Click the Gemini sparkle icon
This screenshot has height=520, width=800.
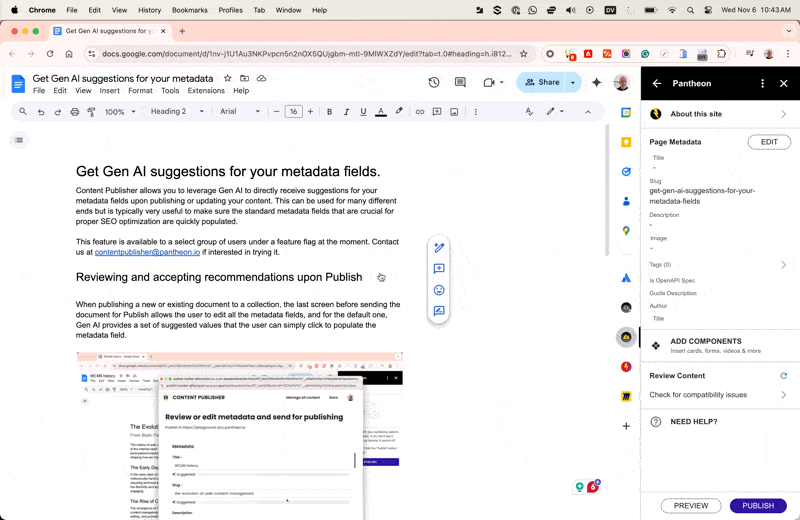click(x=597, y=83)
